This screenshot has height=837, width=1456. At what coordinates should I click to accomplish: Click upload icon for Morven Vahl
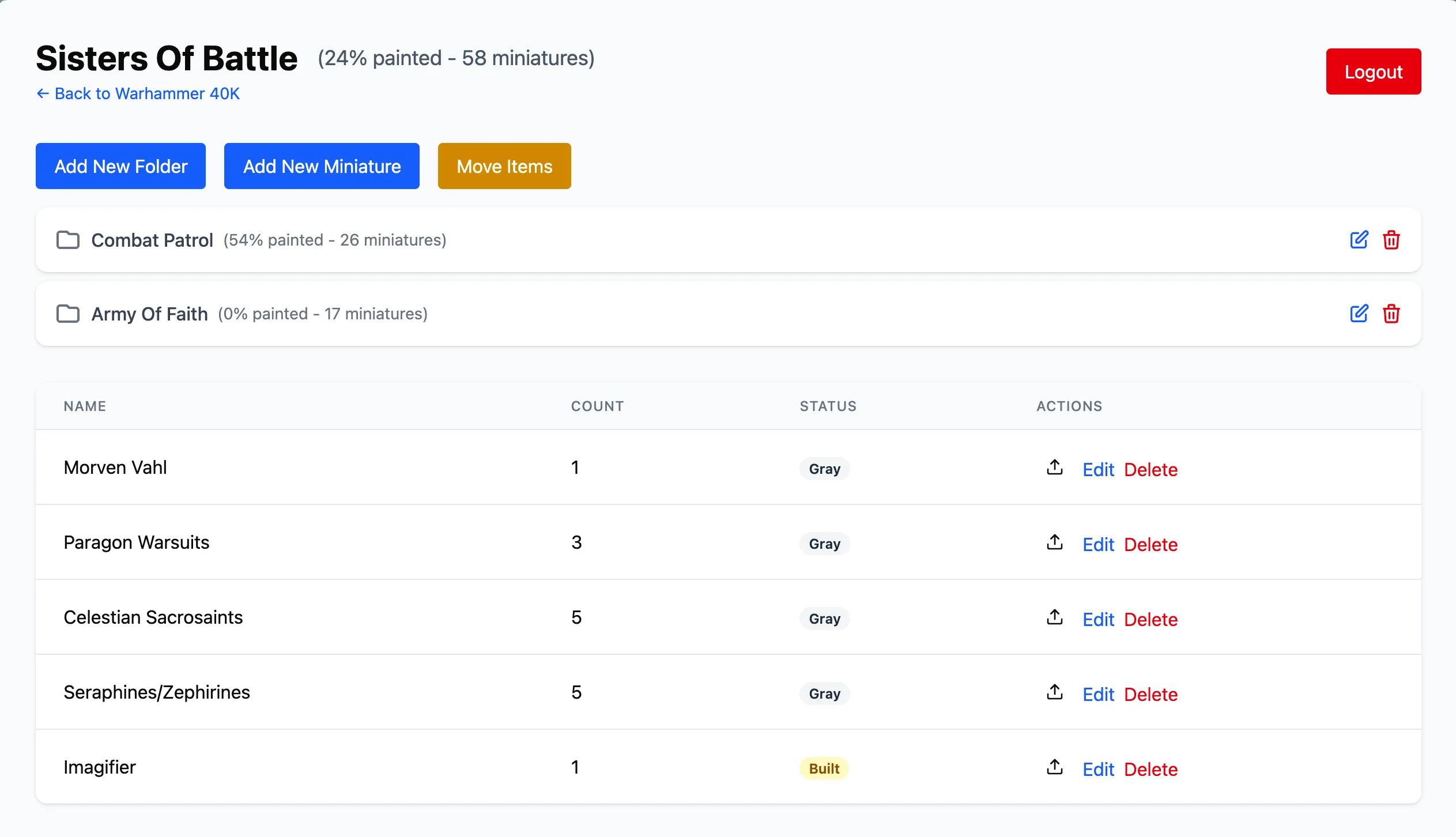tap(1054, 467)
